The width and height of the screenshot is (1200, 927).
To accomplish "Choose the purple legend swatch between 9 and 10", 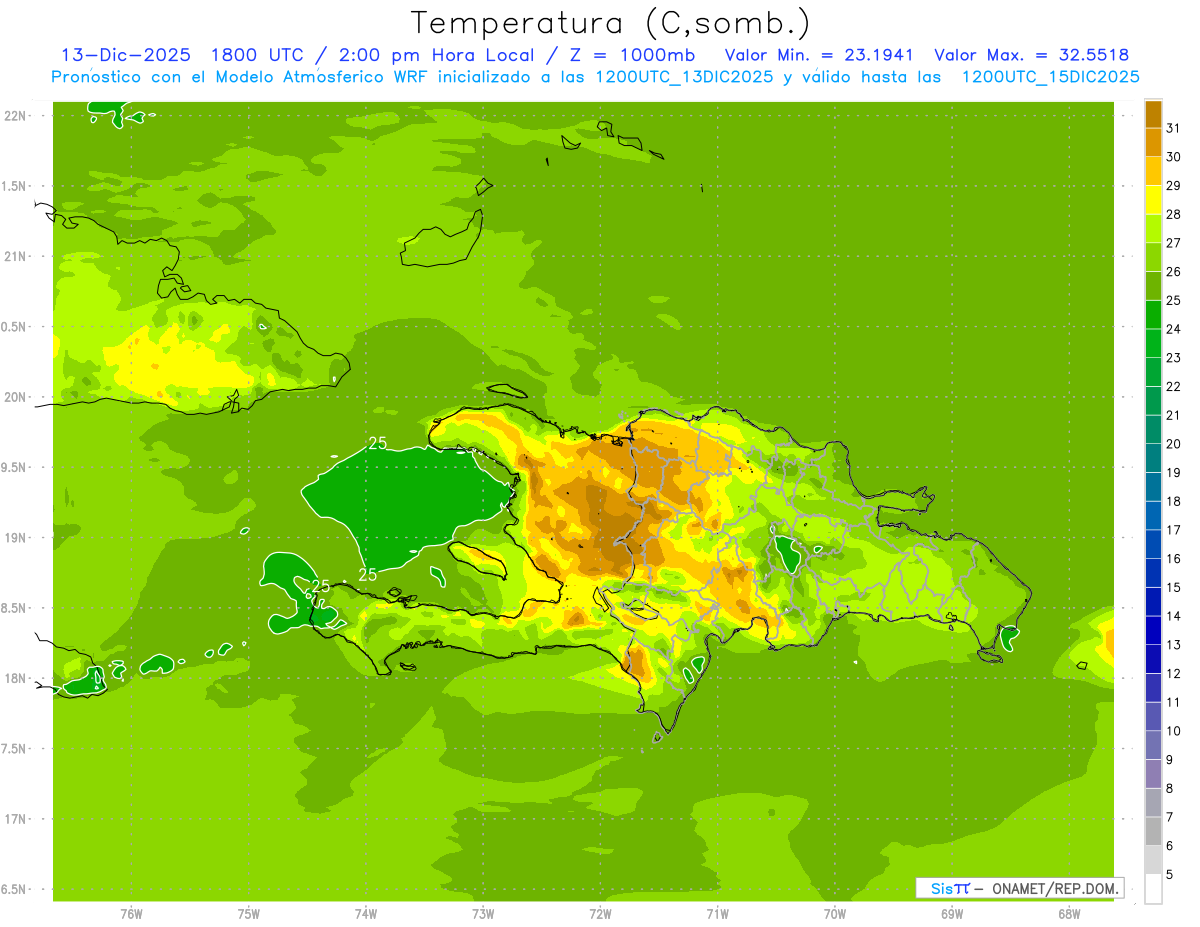I will tap(1153, 745).
